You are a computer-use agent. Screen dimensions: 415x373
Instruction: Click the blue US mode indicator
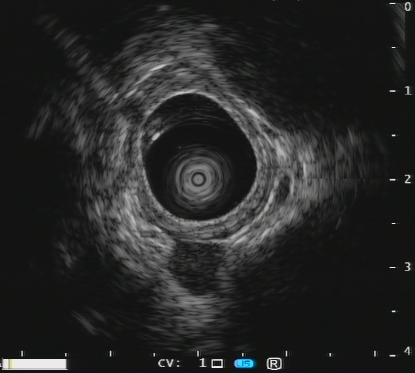244,363
